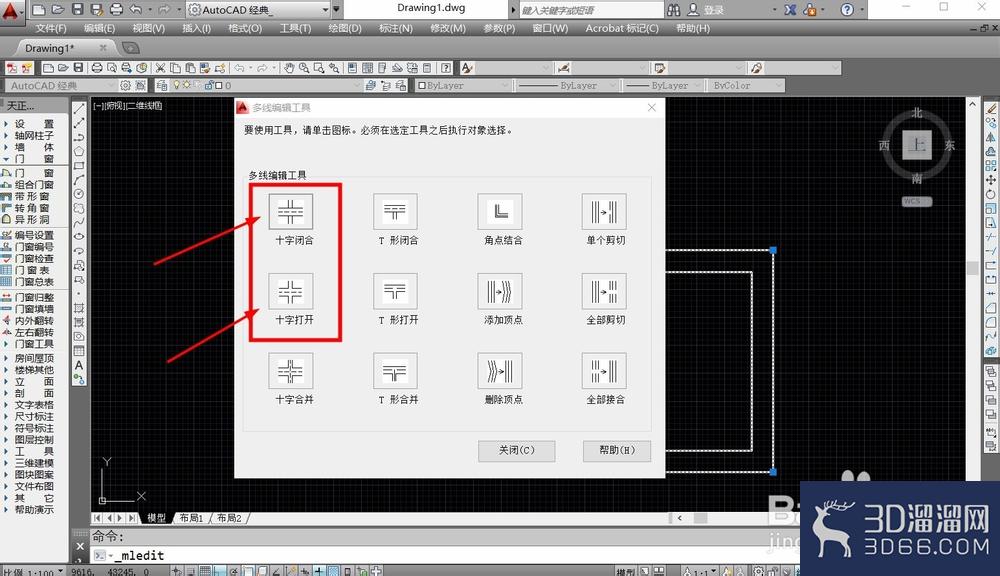
Task: Click the Save icon in standard toolbar
Action: (x=78, y=68)
